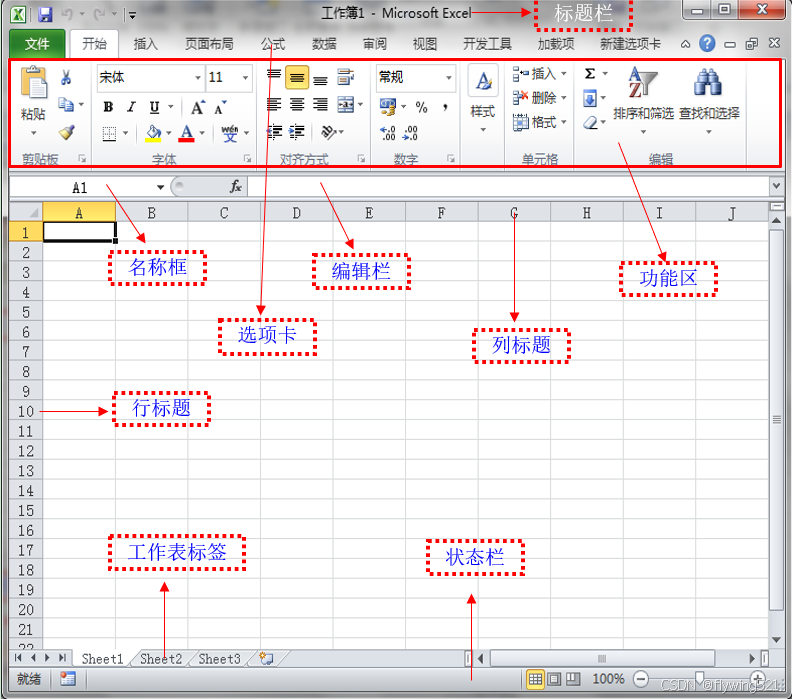
Task: Align text right in cell
Action: coord(320,105)
